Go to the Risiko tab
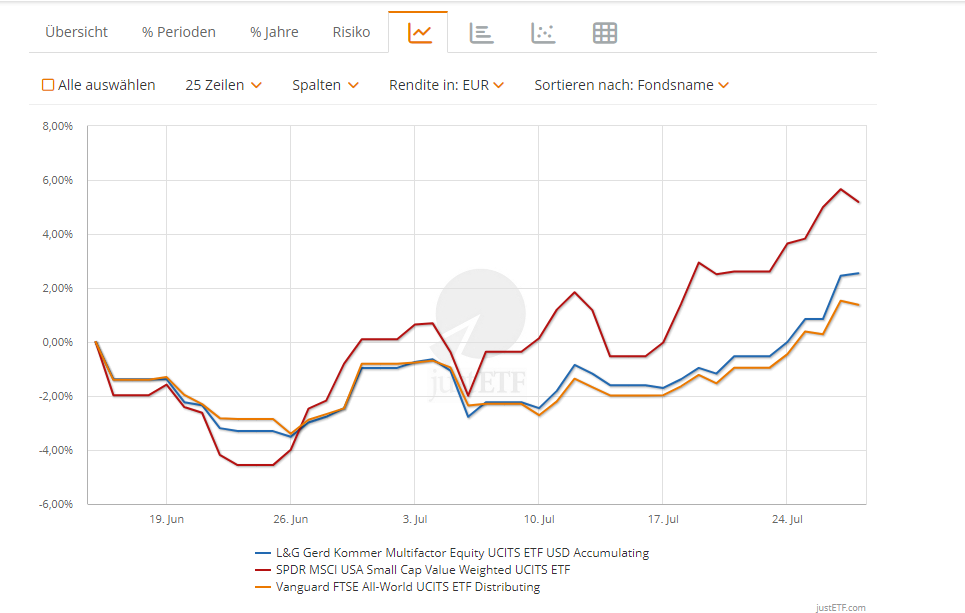The height and width of the screenshot is (613, 965). tap(351, 32)
